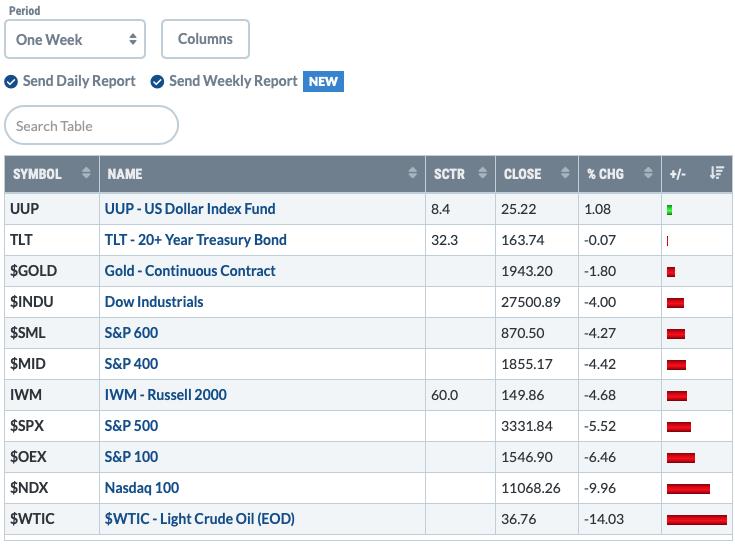
Task: Open the Gold - Continuous Contract link
Action: tap(190, 271)
